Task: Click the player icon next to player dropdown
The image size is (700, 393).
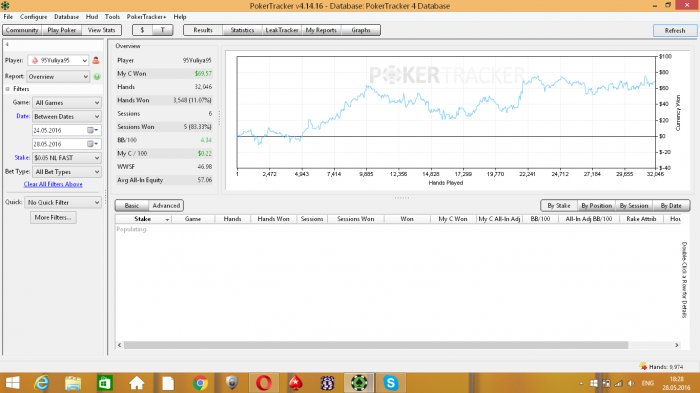Action: [96, 60]
